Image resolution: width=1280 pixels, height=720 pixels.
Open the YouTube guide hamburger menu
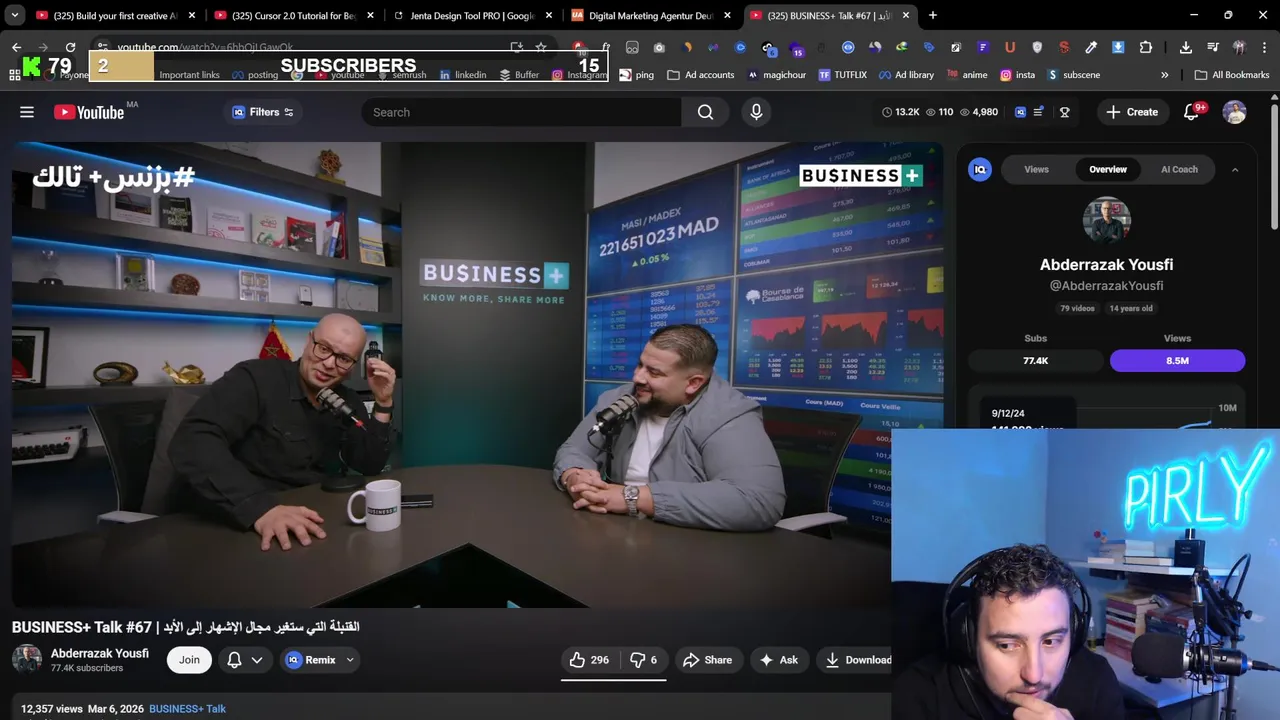click(27, 112)
